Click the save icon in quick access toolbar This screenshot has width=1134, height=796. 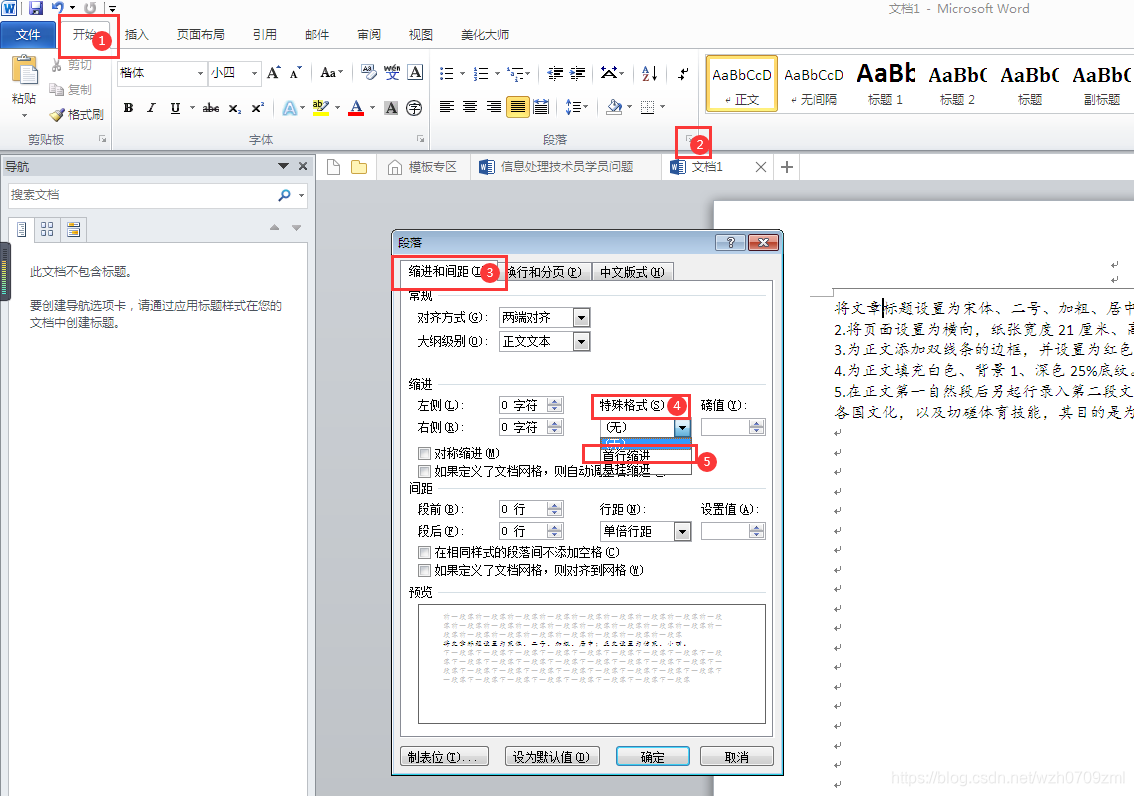click(35, 8)
